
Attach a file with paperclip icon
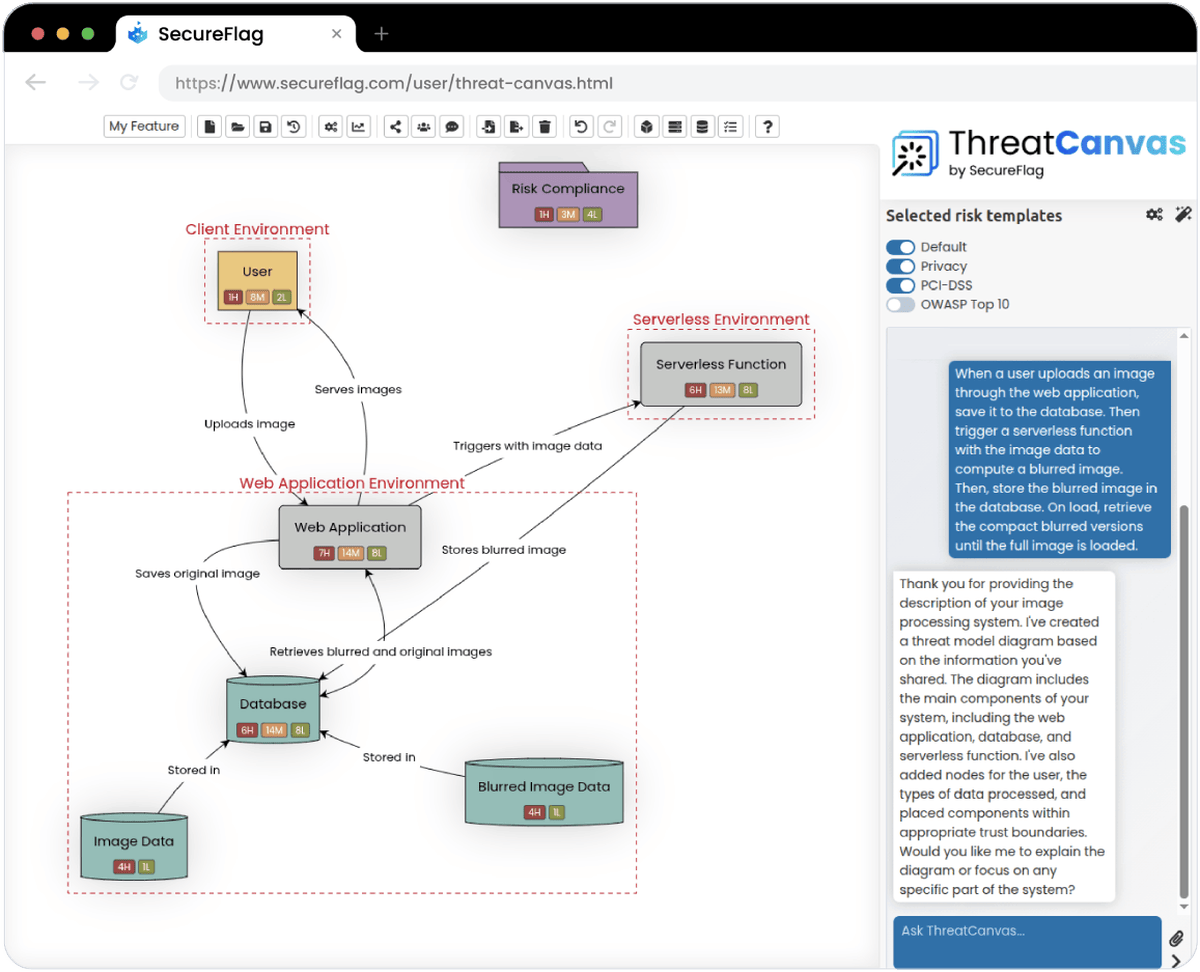[x=1176, y=940]
